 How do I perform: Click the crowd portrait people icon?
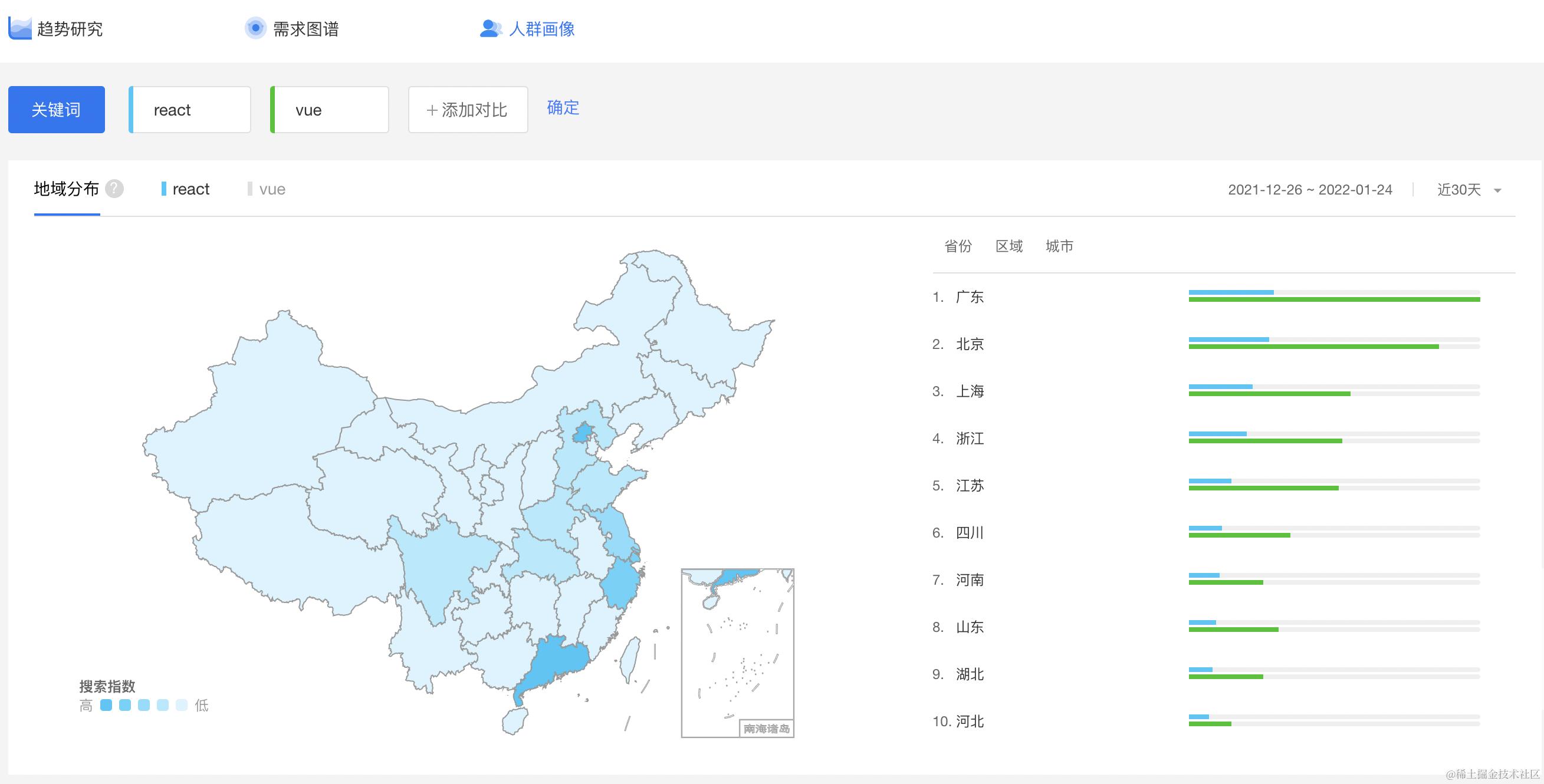tap(490, 28)
